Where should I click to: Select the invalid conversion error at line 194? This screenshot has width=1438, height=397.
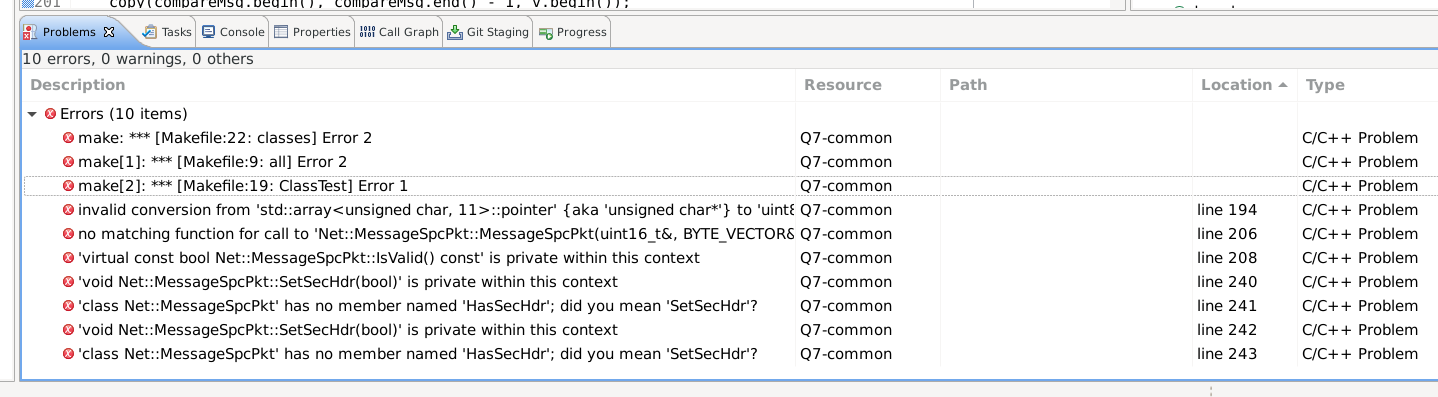729,210
